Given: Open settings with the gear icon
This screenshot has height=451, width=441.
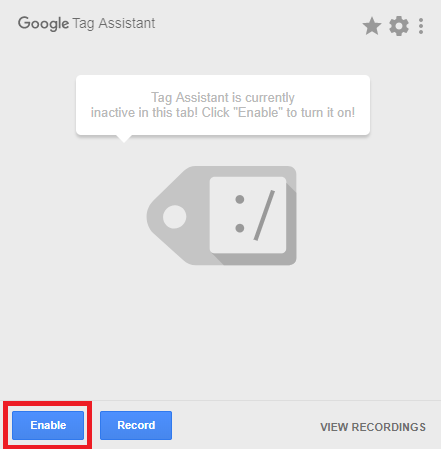Looking at the screenshot, I should 399,26.
